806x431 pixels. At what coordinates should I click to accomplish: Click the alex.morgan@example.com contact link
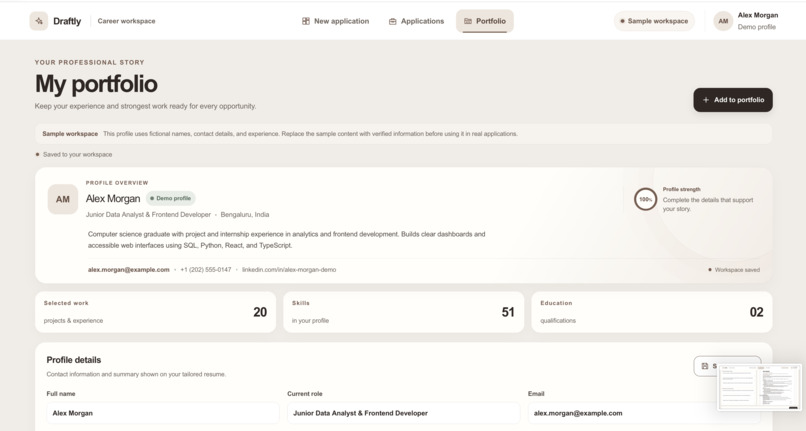[129, 270]
